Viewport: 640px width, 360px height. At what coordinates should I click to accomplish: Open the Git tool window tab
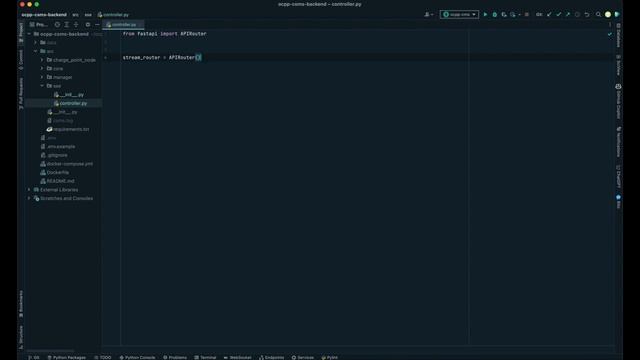34,357
